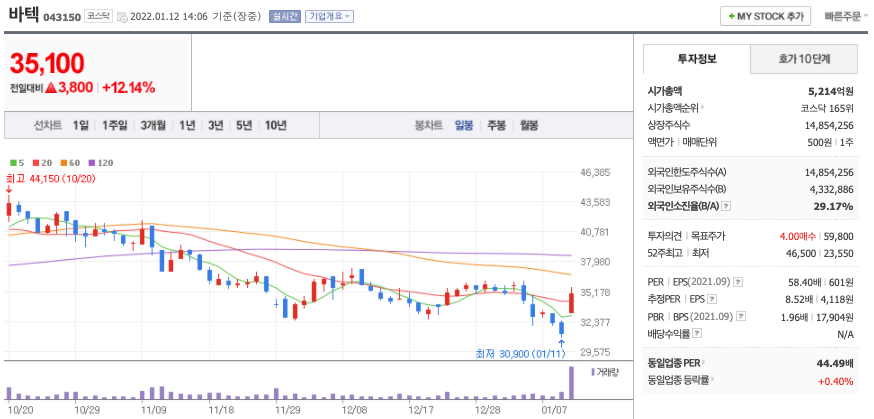Click the purple 120-day moving average legend
874x419 pixels.
pos(100,163)
